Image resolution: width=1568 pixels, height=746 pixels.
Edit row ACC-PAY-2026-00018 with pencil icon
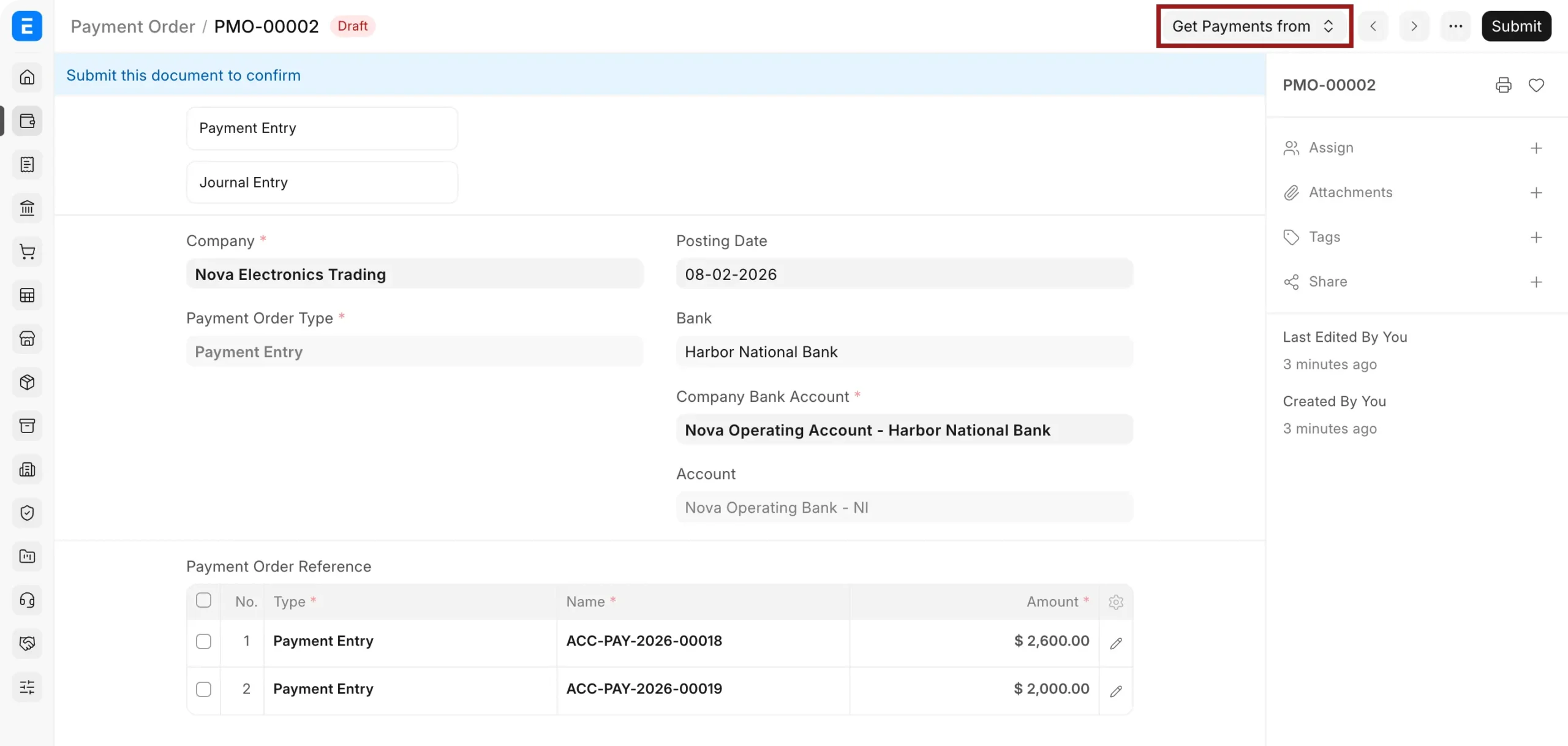coord(1116,643)
